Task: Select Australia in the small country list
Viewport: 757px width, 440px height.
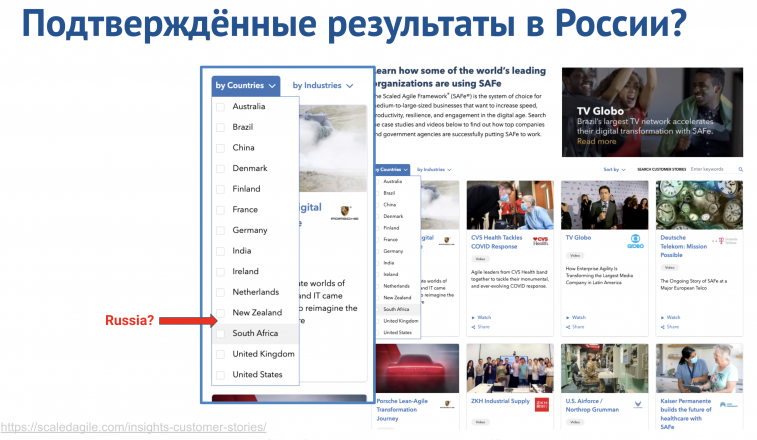Action: point(393,182)
